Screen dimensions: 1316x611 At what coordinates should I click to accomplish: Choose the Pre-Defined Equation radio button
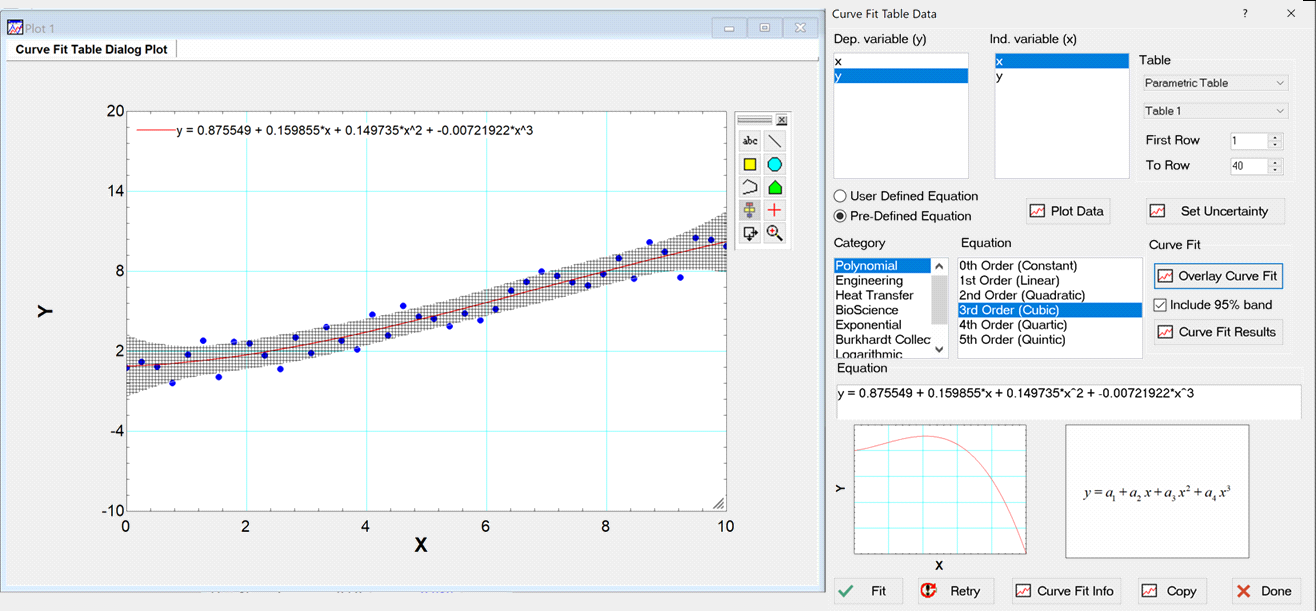tap(840, 216)
